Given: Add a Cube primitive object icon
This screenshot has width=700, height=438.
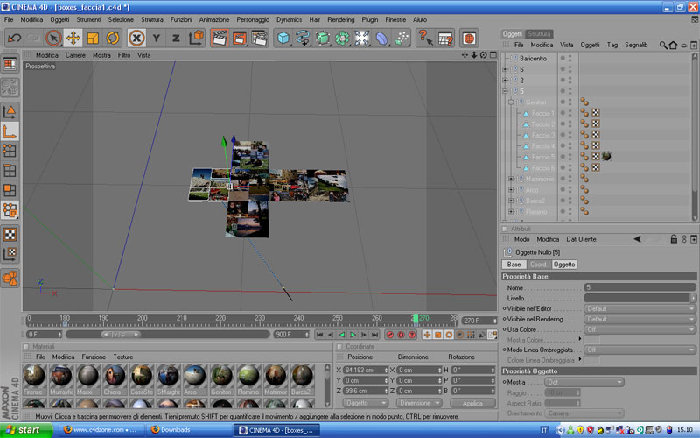Looking at the screenshot, I should click(x=283, y=38).
